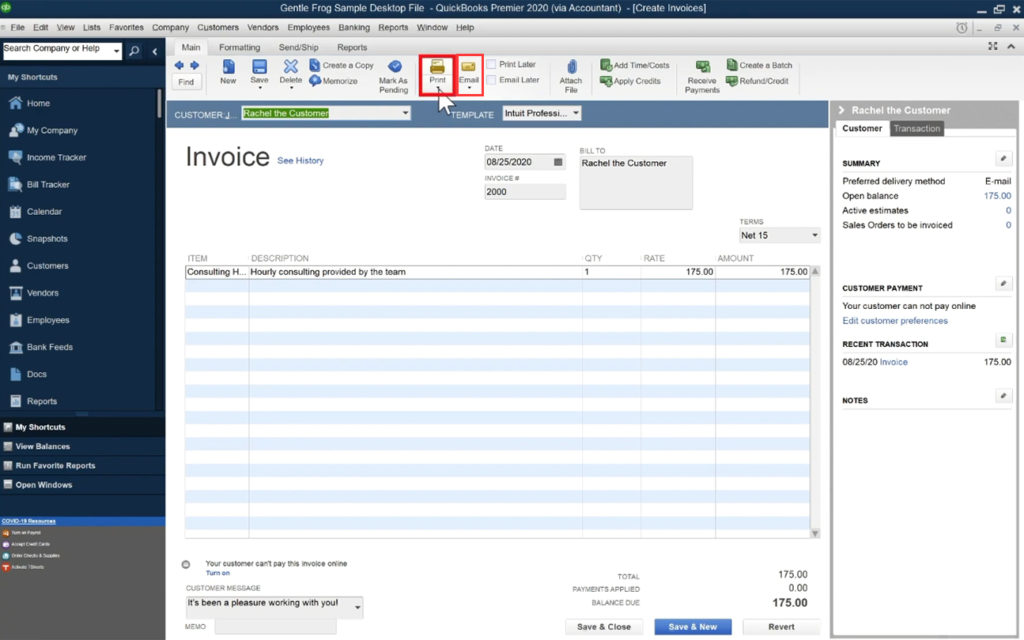The height and width of the screenshot is (640, 1024).
Task: Click Create a Copy icon
Action: point(315,65)
